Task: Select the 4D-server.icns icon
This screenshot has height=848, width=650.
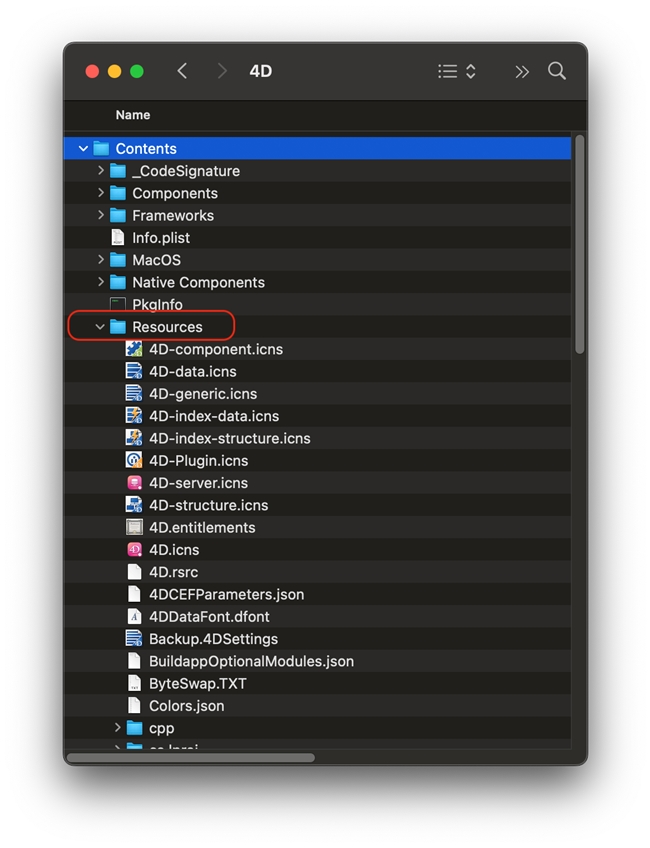Action: 134,483
